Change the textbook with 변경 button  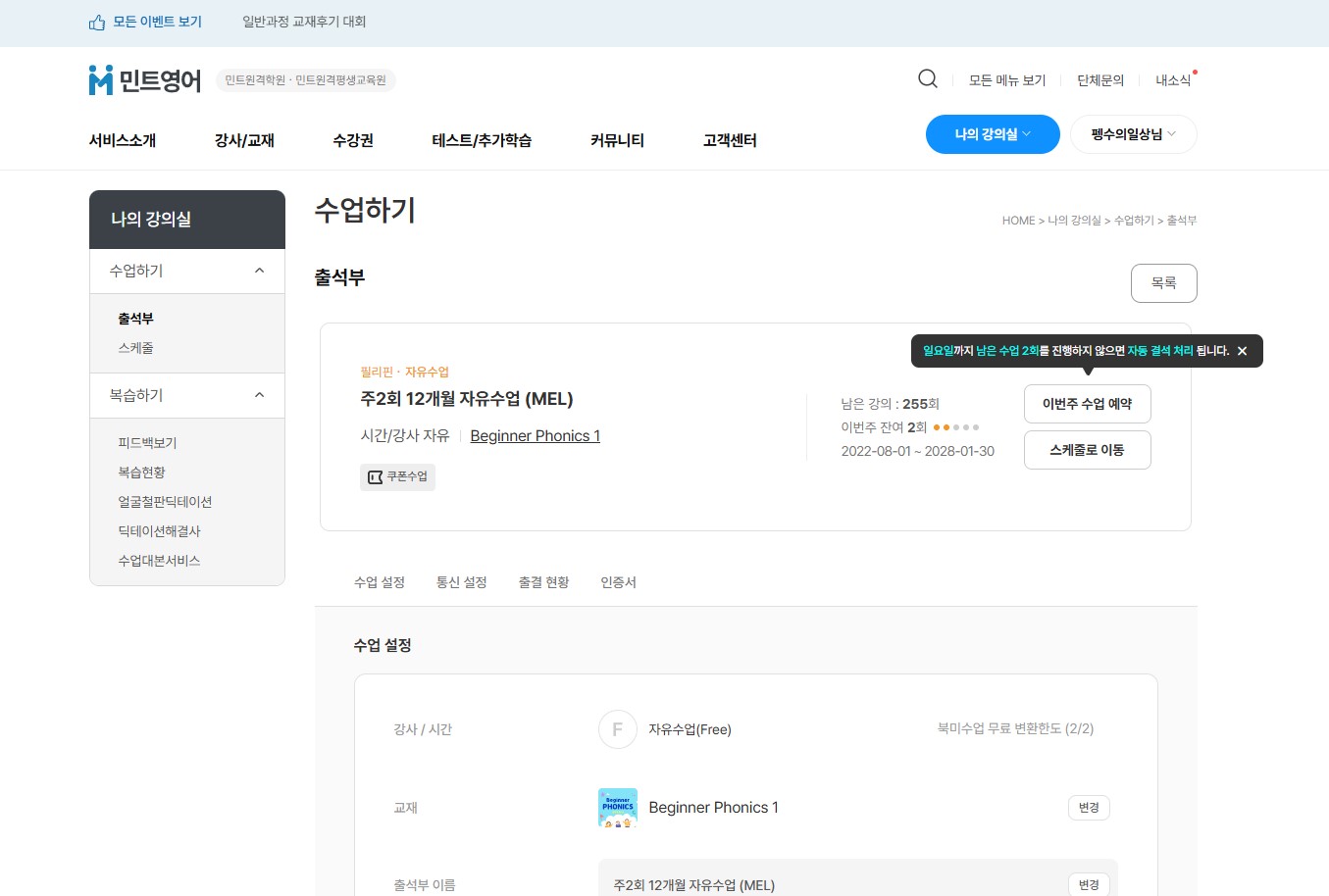pyautogui.click(x=1088, y=808)
